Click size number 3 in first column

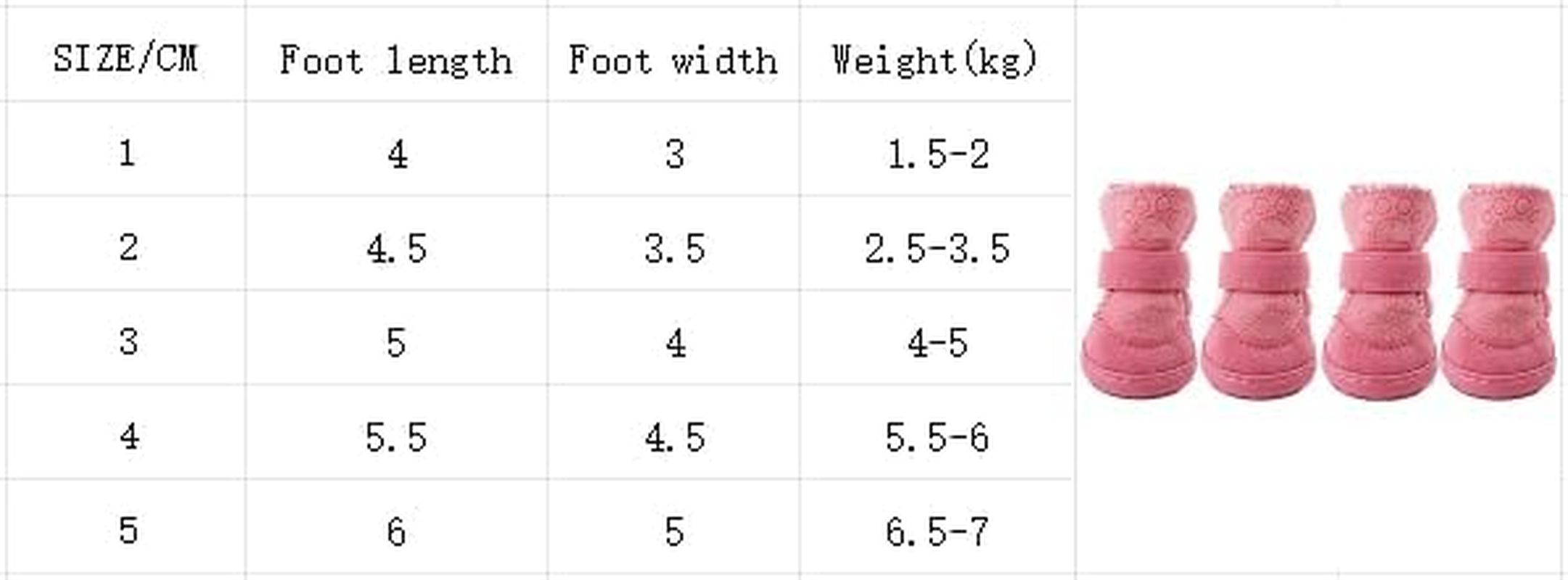[x=128, y=341]
